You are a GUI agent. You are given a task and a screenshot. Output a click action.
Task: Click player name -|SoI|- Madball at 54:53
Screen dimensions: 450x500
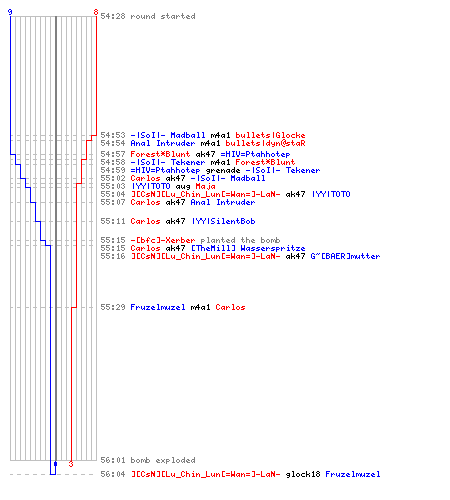click(168, 135)
